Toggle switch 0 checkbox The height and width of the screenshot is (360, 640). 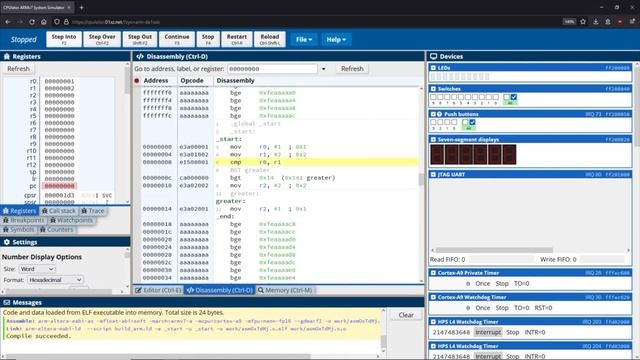click(496, 97)
